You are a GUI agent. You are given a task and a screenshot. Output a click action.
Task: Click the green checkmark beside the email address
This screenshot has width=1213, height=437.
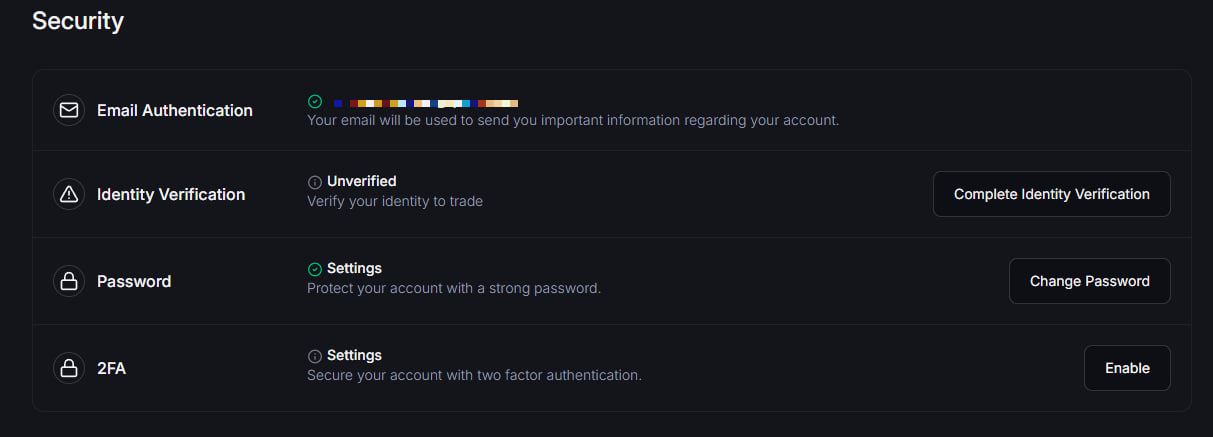(315, 102)
